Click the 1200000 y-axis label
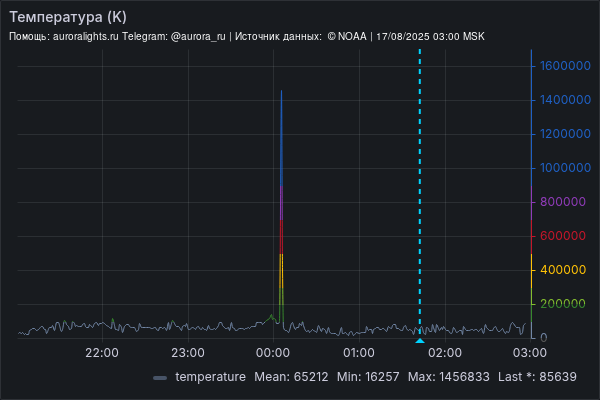Viewport: 600px width, 400px height. (565, 134)
